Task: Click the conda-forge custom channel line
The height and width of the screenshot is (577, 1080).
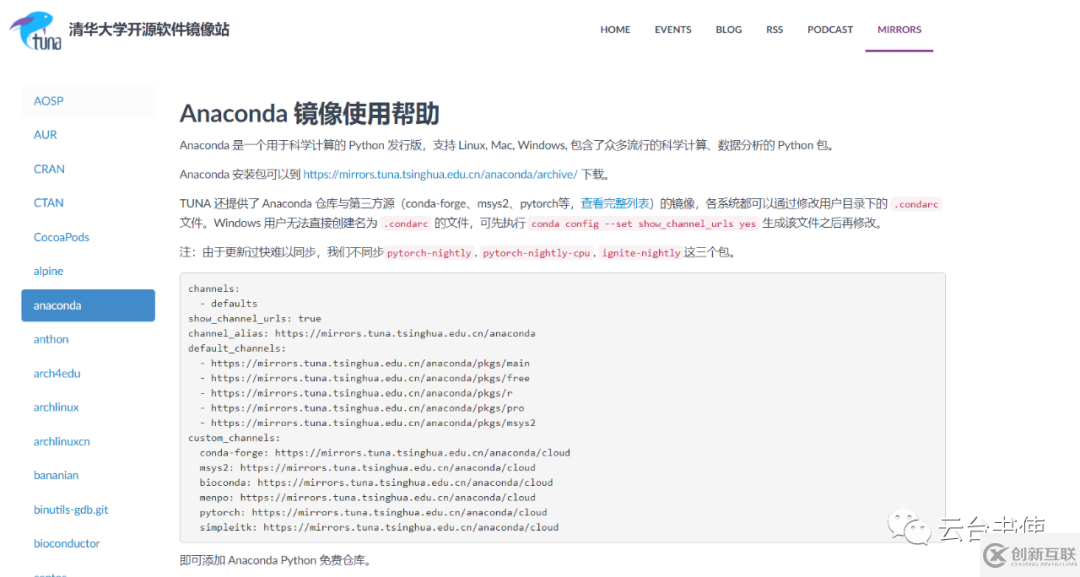Action: coord(385,452)
